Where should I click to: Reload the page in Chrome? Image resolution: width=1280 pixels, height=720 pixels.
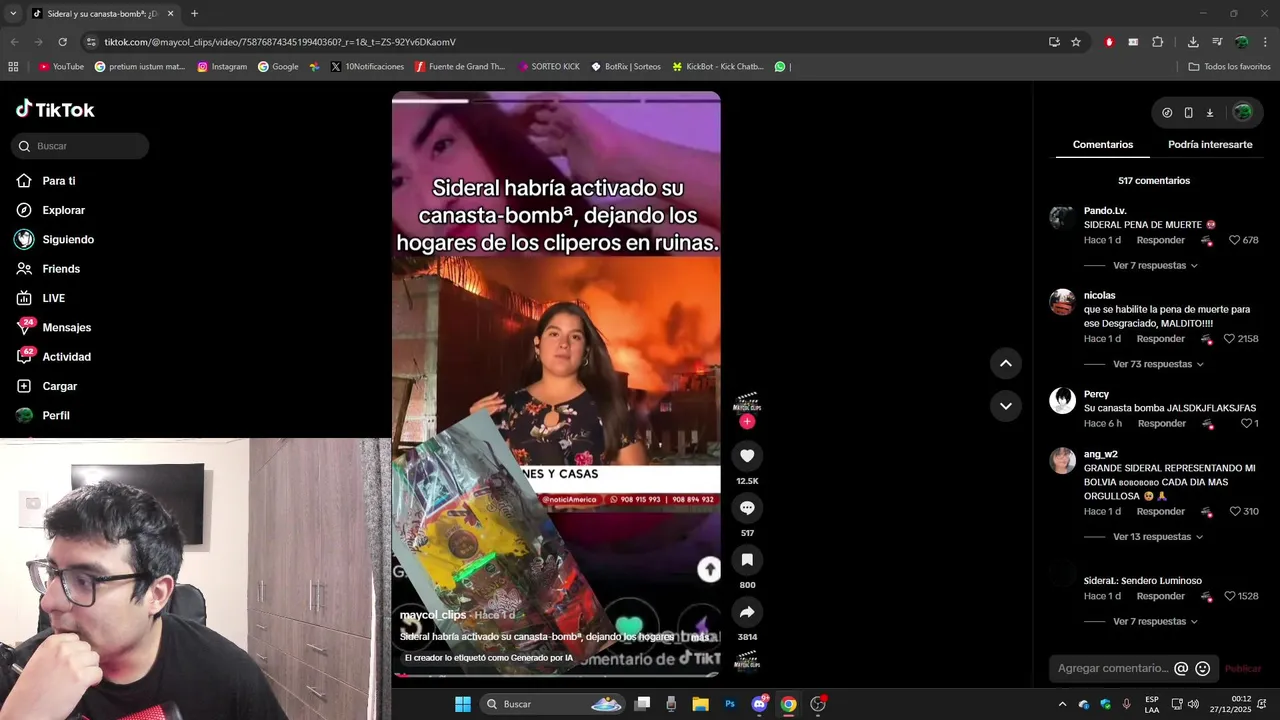62,42
